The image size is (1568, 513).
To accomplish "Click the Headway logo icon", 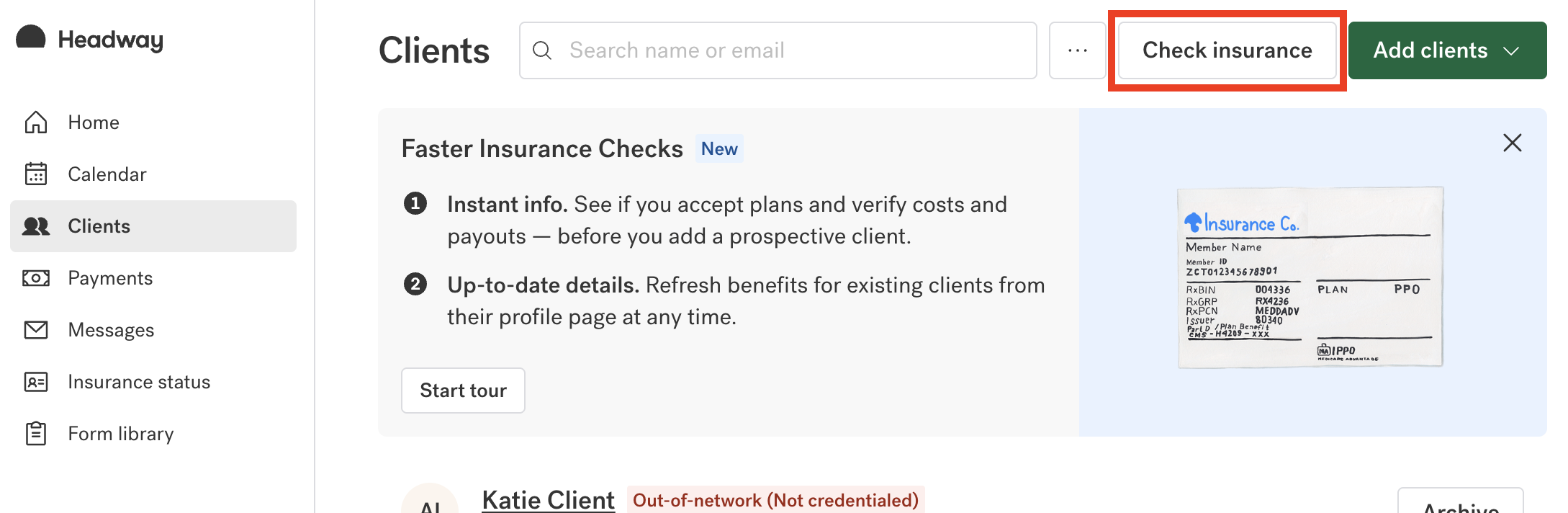I will tap(31, 37).
